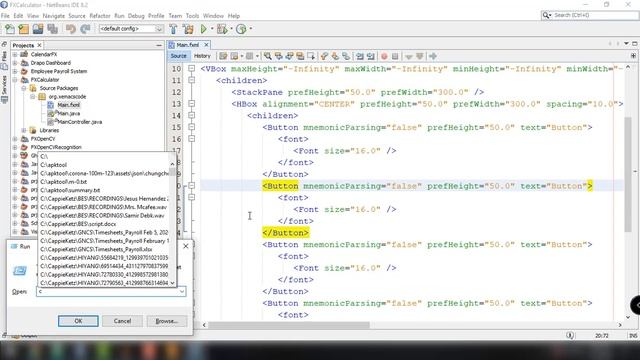640x360 pixels.
Task: Collapse the fold marker at line 13
Action: coord(191,104)
